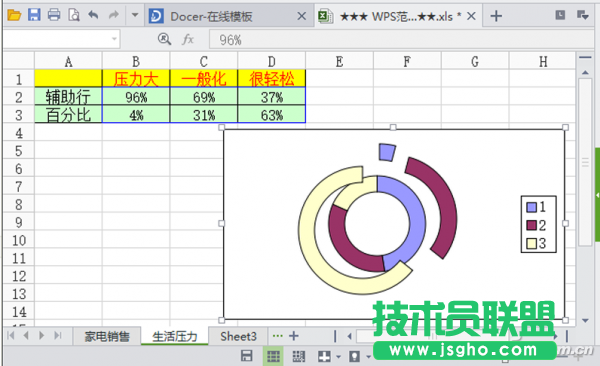
Task: Go to the next sheet arrow
Action: pyautogui.click(x=41, y=336)
